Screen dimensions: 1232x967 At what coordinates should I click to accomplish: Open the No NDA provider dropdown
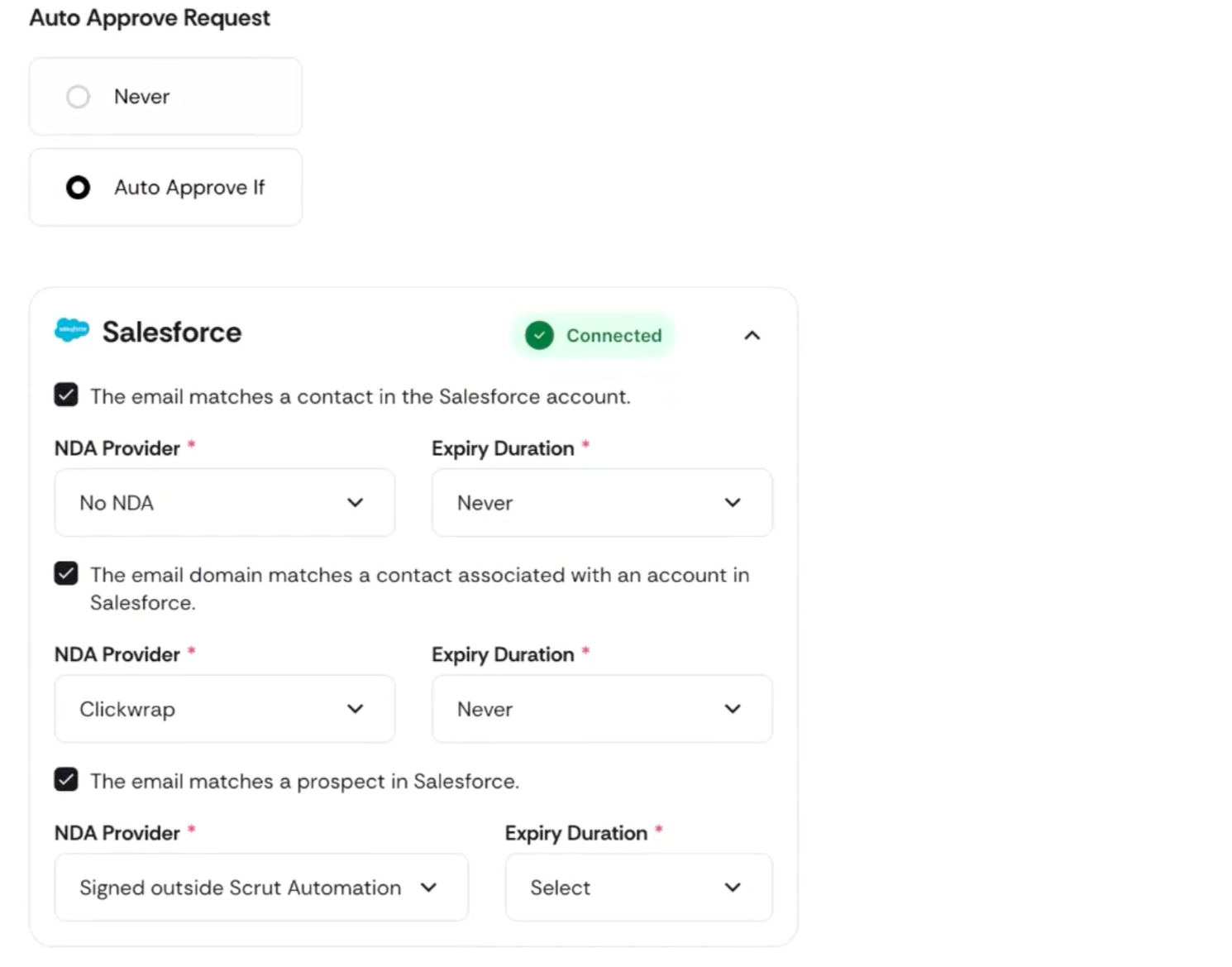click(x=224, y=503)
